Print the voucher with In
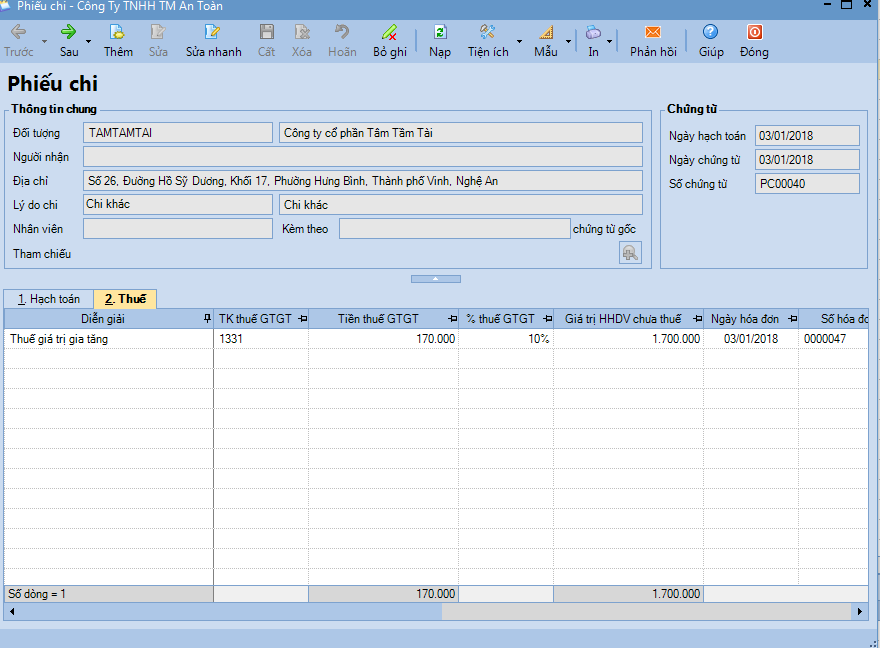 pos(593,41)
